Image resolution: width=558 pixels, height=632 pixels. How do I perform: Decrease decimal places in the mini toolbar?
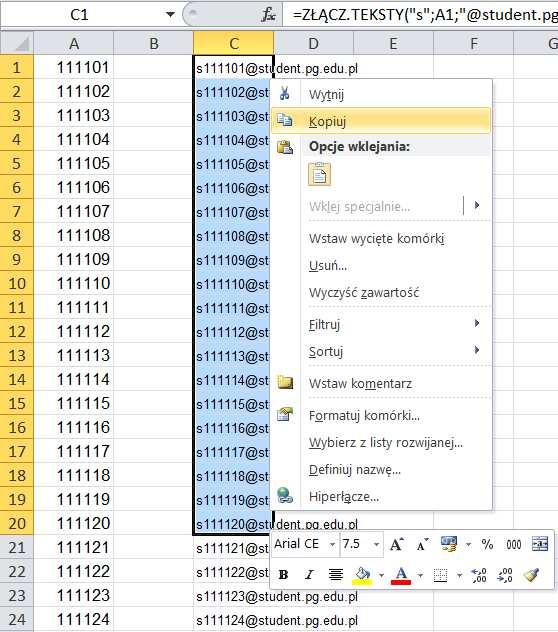505,575
